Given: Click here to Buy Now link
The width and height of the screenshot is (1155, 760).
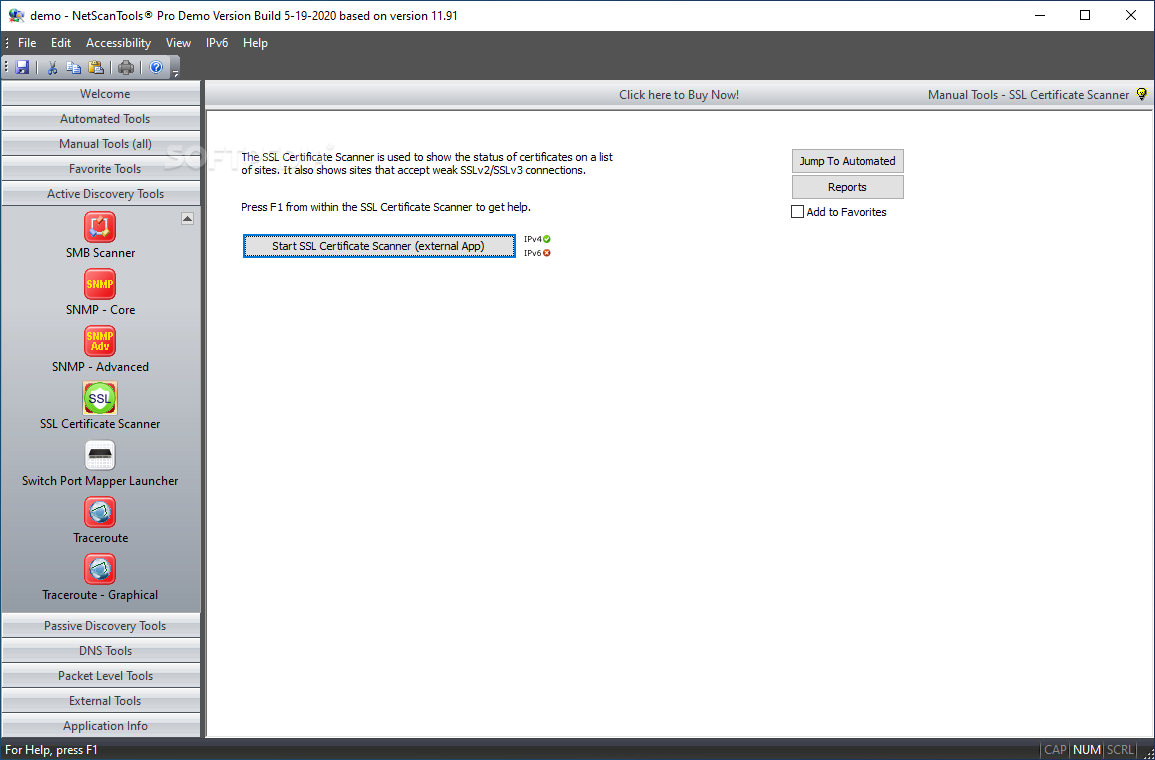Looking at the screenshot, I should 679,95.
